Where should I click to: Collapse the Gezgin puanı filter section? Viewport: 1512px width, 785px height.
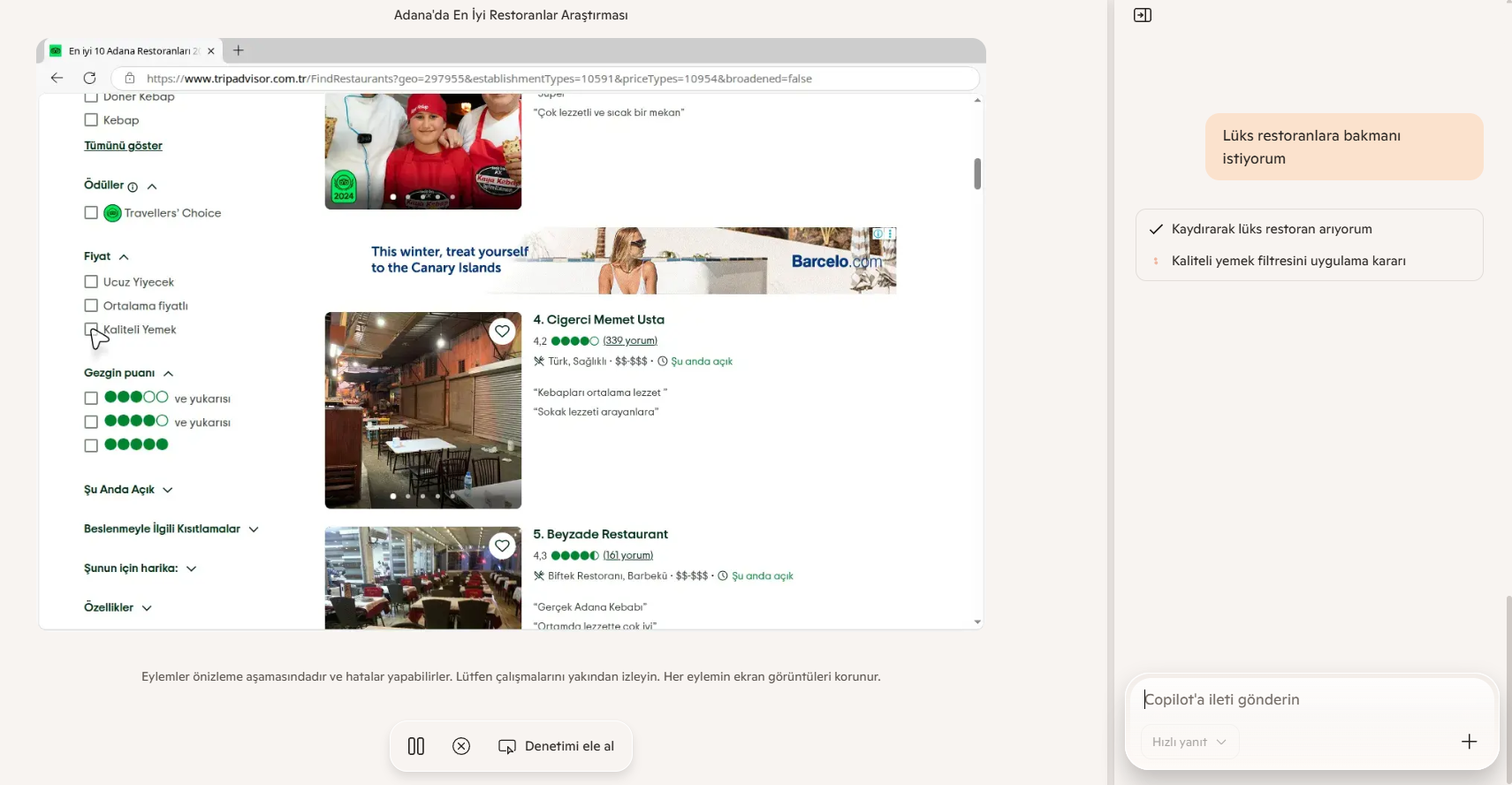coord(168,374)
